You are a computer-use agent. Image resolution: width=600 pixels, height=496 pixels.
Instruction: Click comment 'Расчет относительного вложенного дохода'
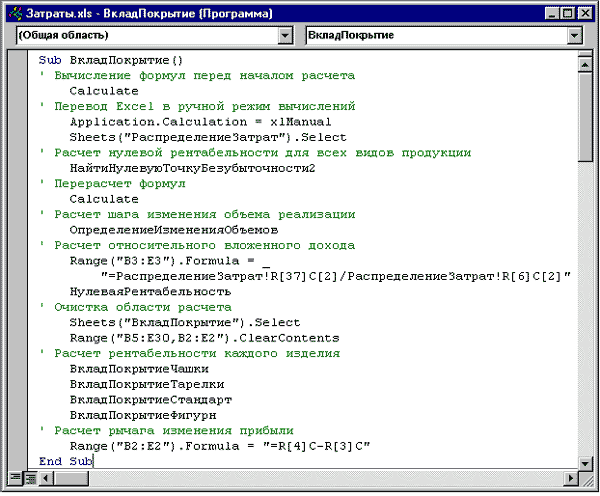tap(204, 245)
